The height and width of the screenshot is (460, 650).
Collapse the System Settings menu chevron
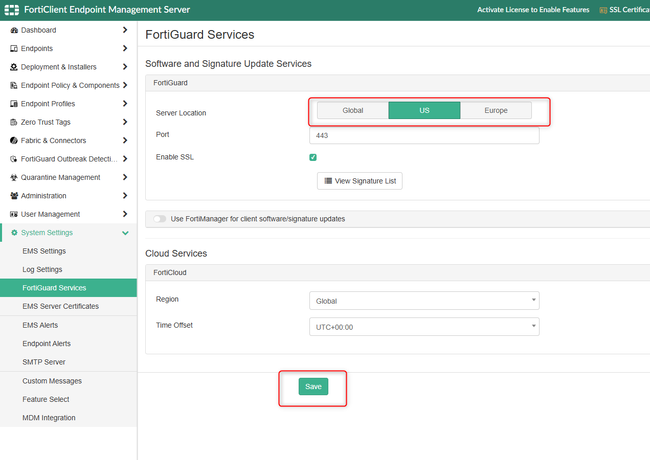pyautogui.click(x=125, y=233)
